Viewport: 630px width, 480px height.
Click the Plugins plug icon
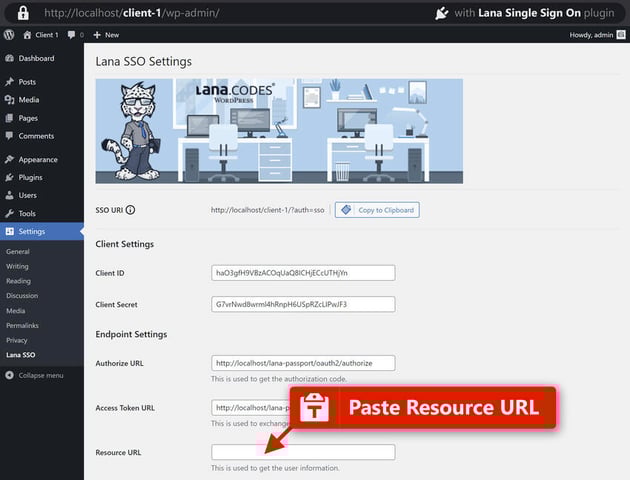coord(10,177)
